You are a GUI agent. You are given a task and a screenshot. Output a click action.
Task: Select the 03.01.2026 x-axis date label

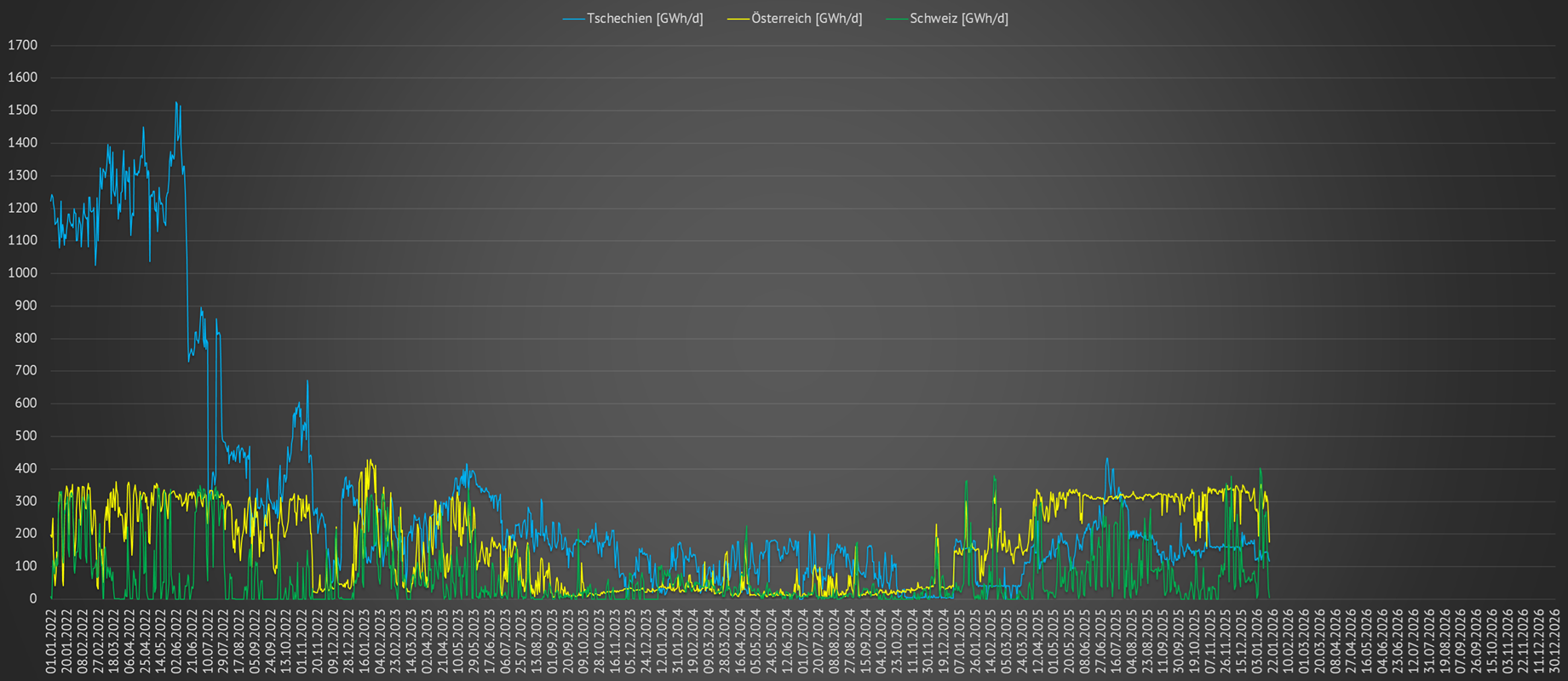point(1256,640)
